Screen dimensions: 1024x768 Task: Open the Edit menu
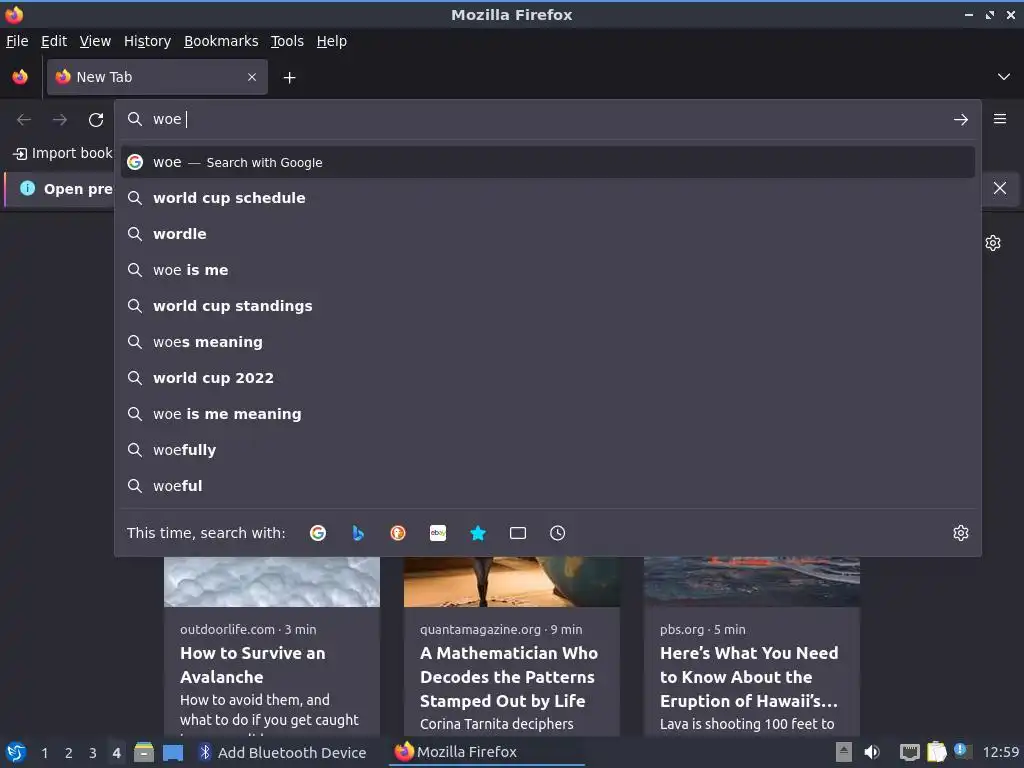[x=54, y=41]
